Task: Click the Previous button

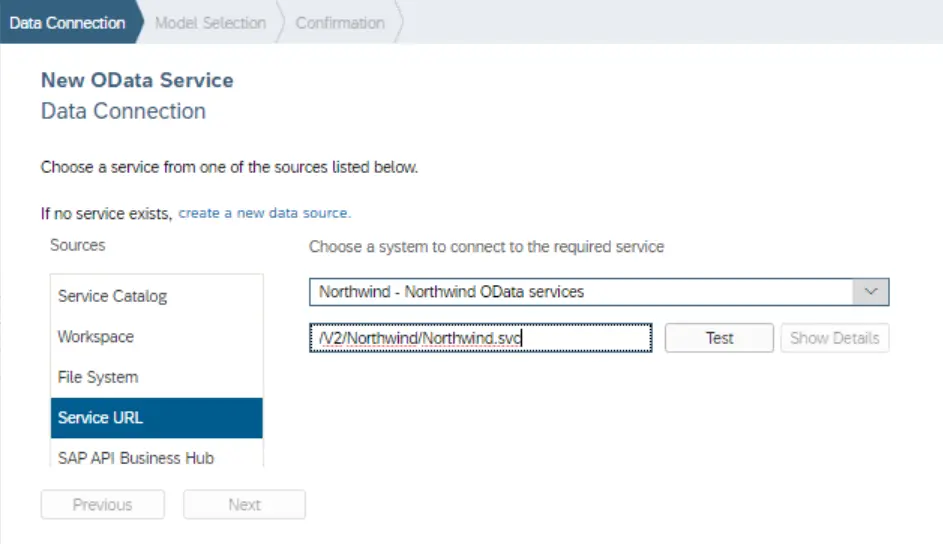Action: (102, 505)
